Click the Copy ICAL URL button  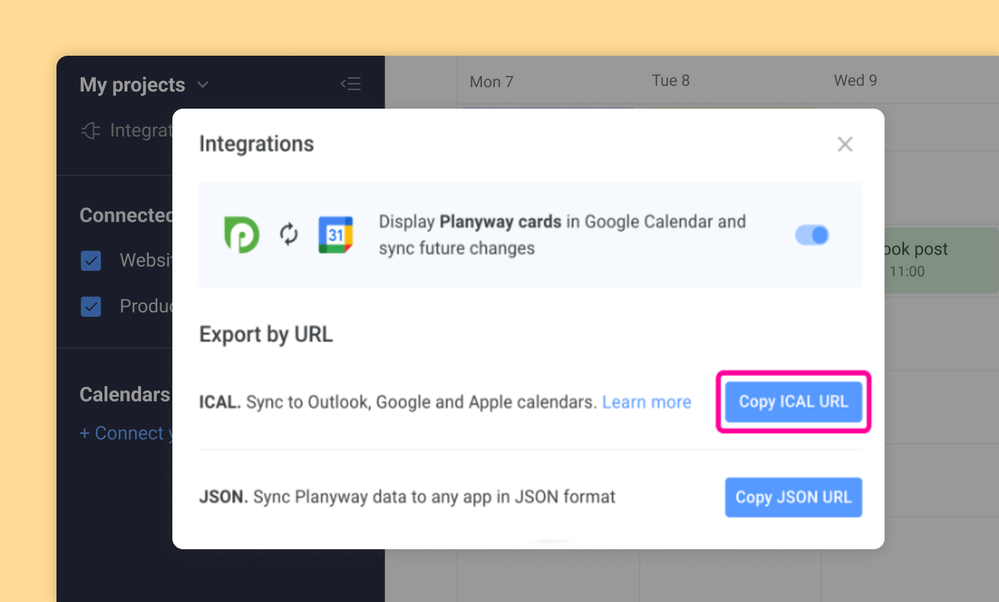point(793,401)
